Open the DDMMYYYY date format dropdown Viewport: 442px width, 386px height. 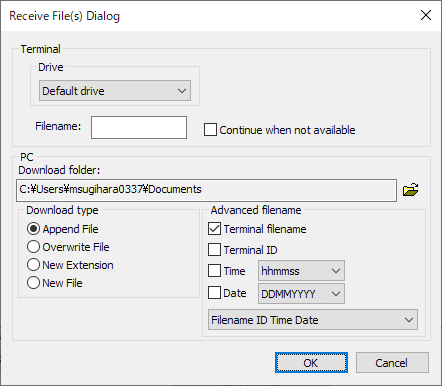301,294
